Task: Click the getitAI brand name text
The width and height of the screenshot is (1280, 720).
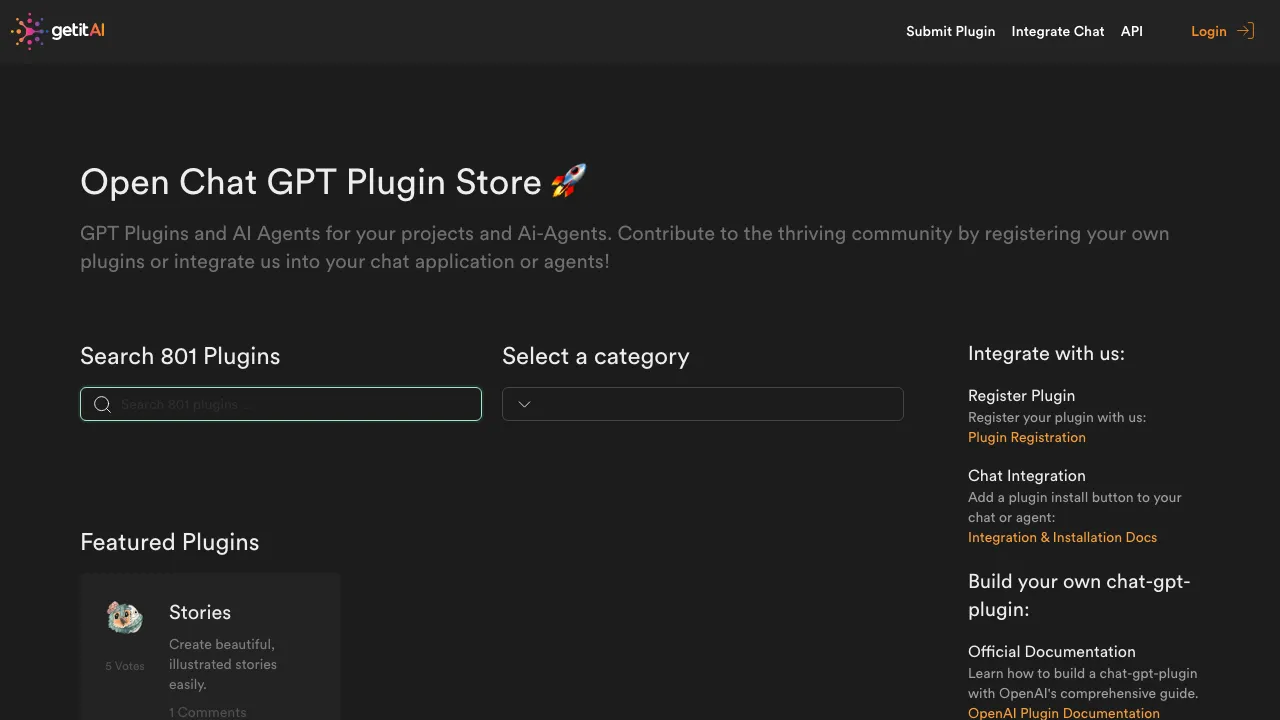Action: tap(78, 31)
